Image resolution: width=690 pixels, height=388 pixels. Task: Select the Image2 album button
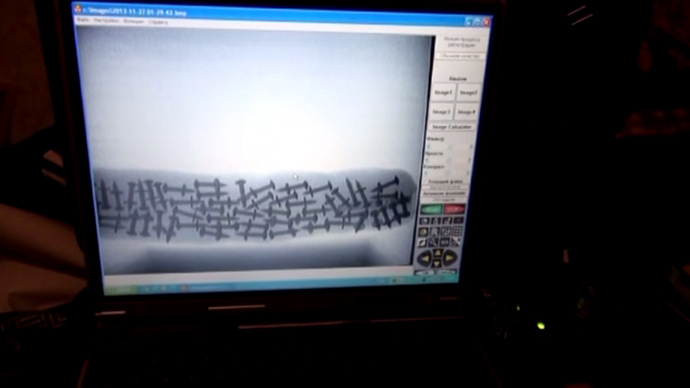pyautogui.click(x=468, y=93)
